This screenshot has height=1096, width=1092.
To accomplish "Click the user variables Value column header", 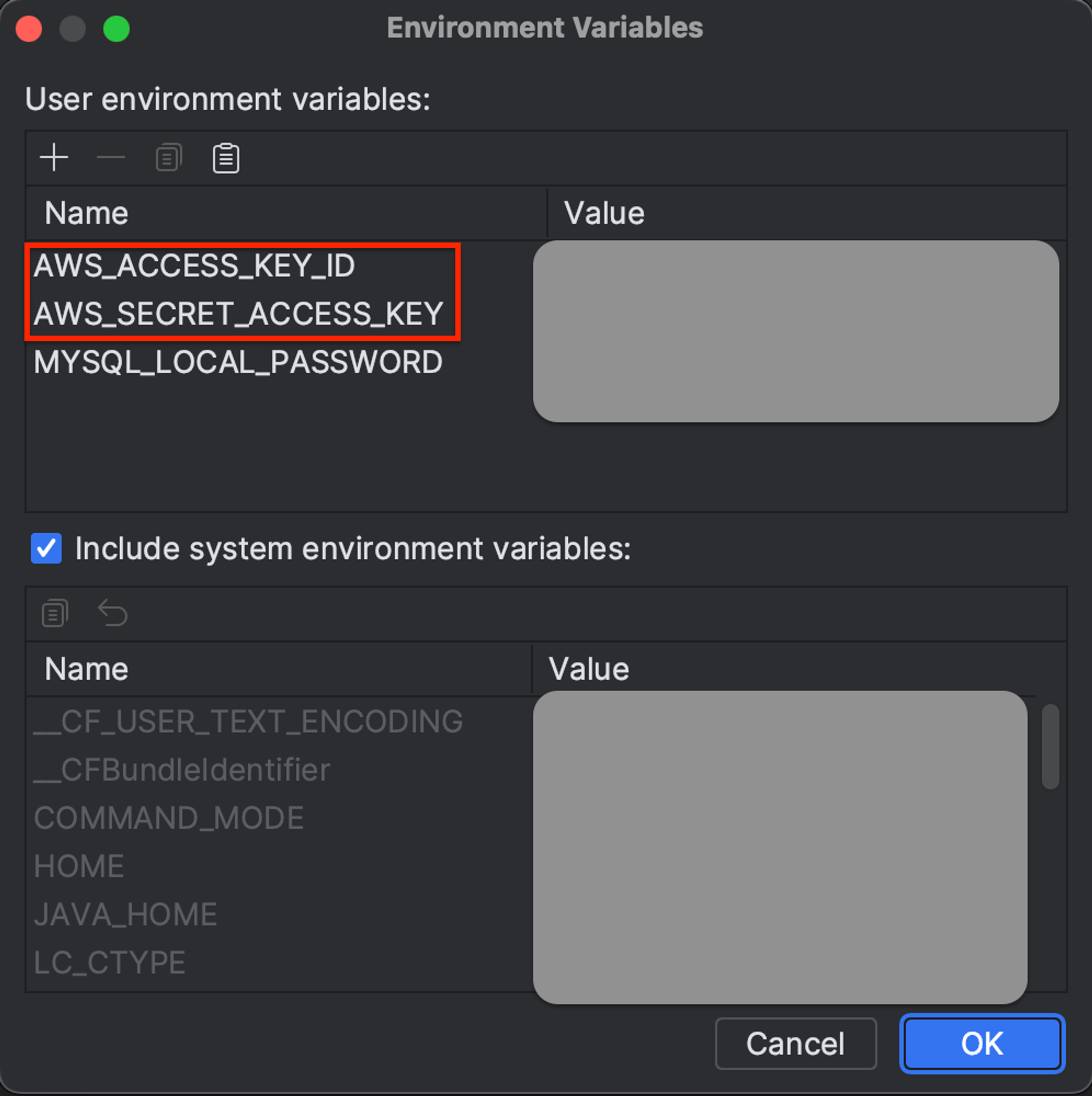I will [604, 214].
